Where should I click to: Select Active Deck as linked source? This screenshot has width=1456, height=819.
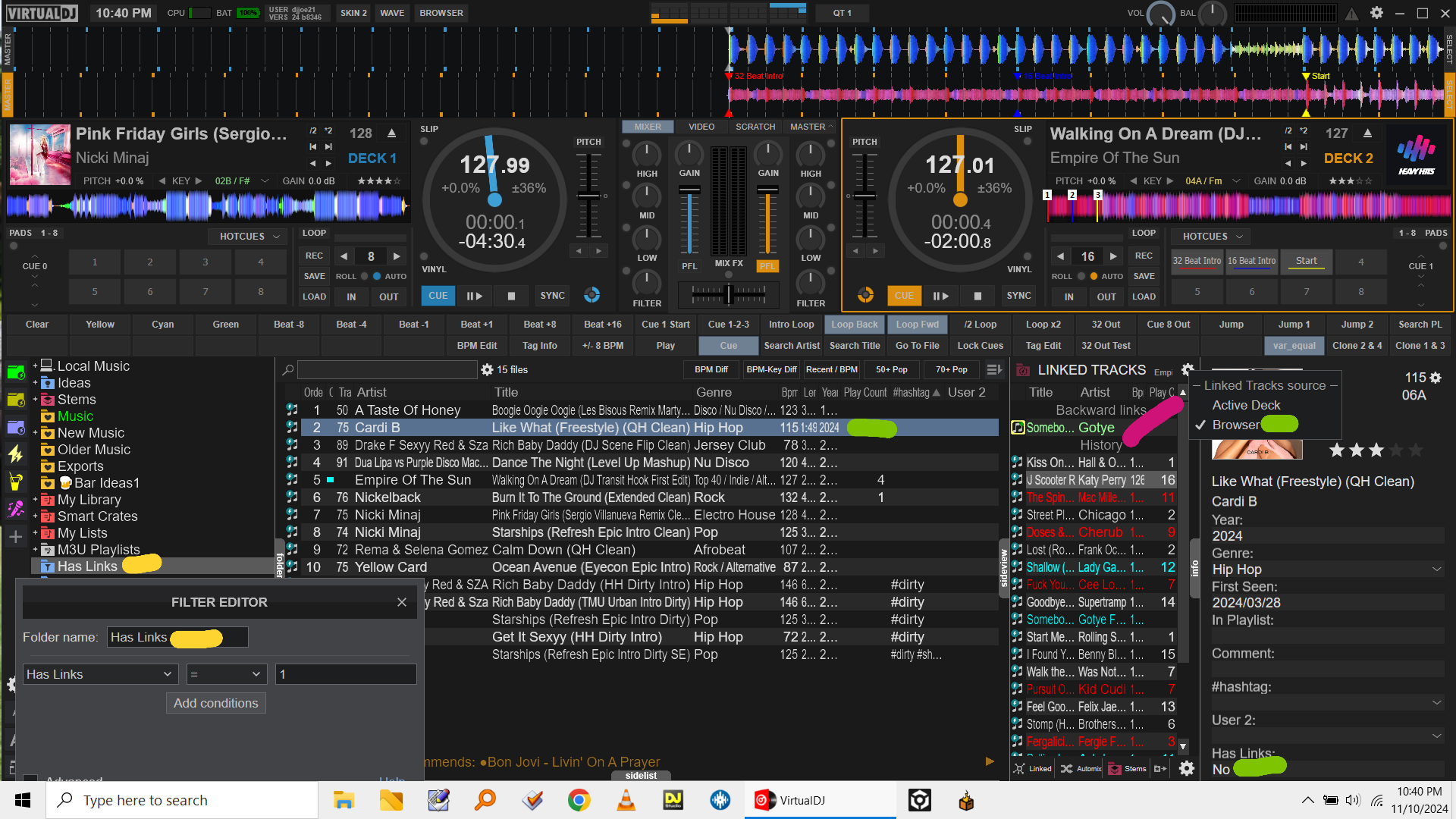click(1246, 405)
